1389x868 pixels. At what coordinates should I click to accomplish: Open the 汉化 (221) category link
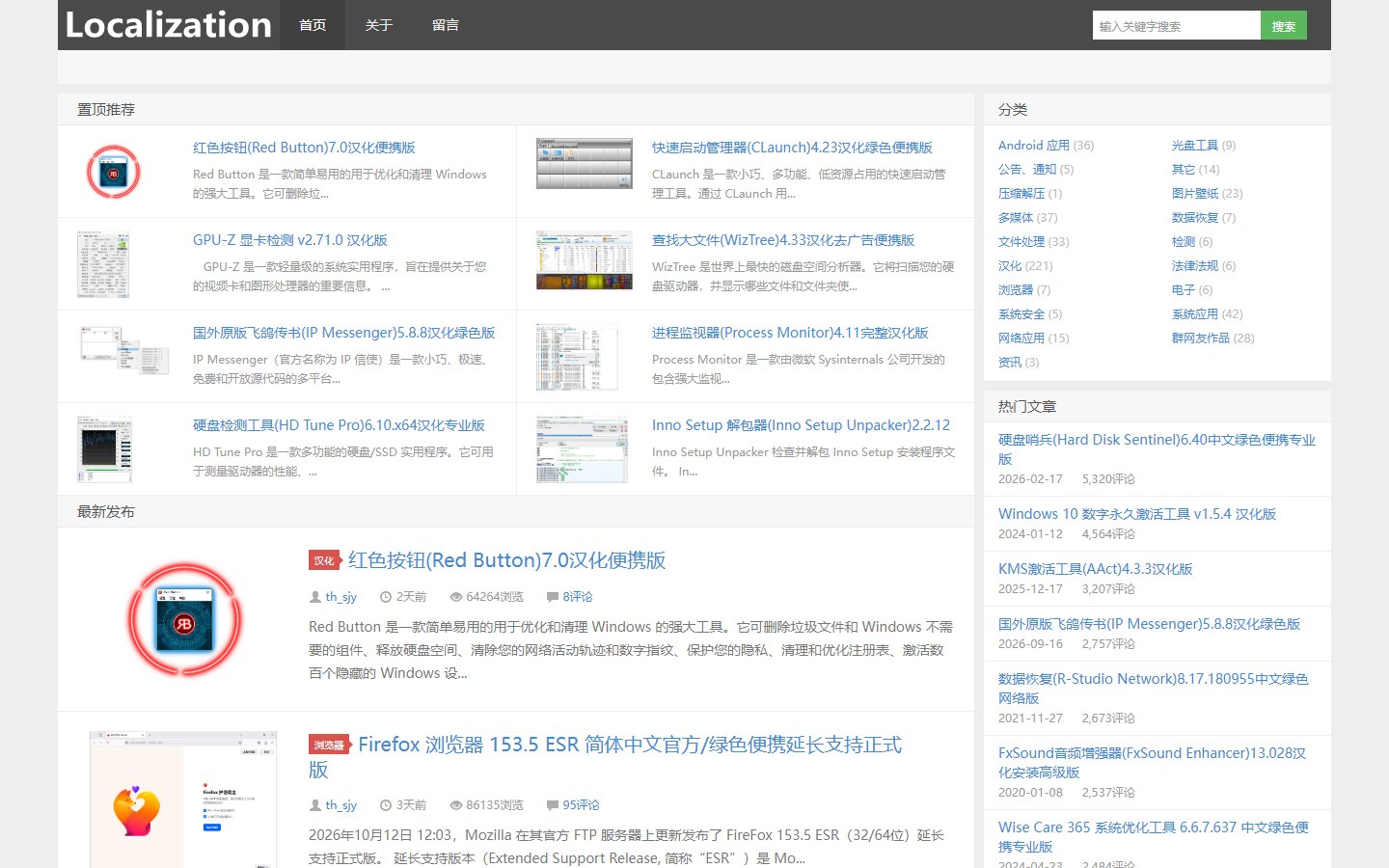point(1010,266)
